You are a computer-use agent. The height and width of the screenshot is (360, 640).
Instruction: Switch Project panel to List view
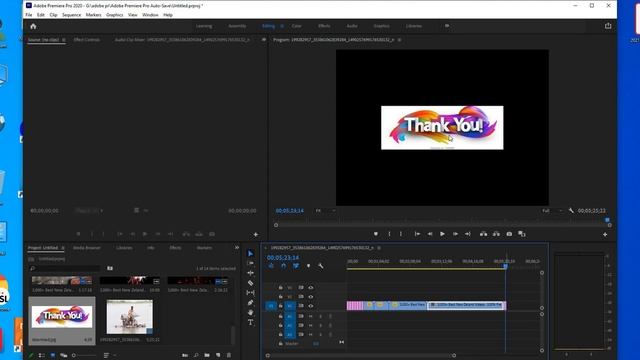tap(42, 356)
